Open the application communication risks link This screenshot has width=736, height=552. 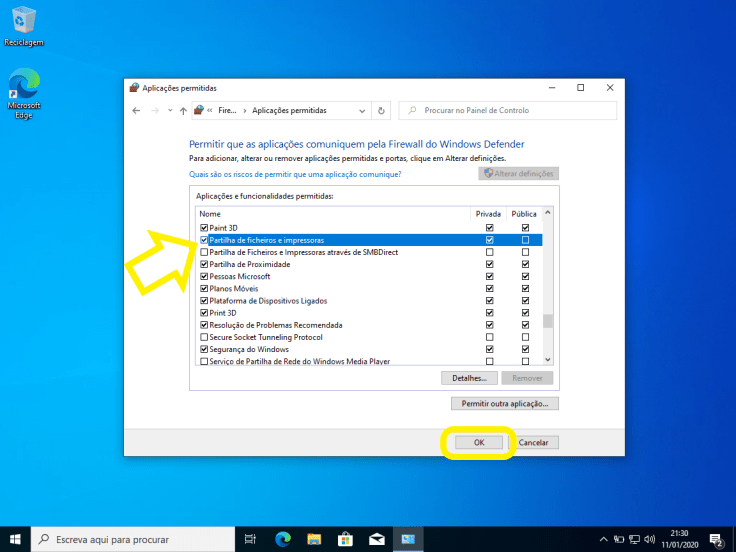coord(295,174)
